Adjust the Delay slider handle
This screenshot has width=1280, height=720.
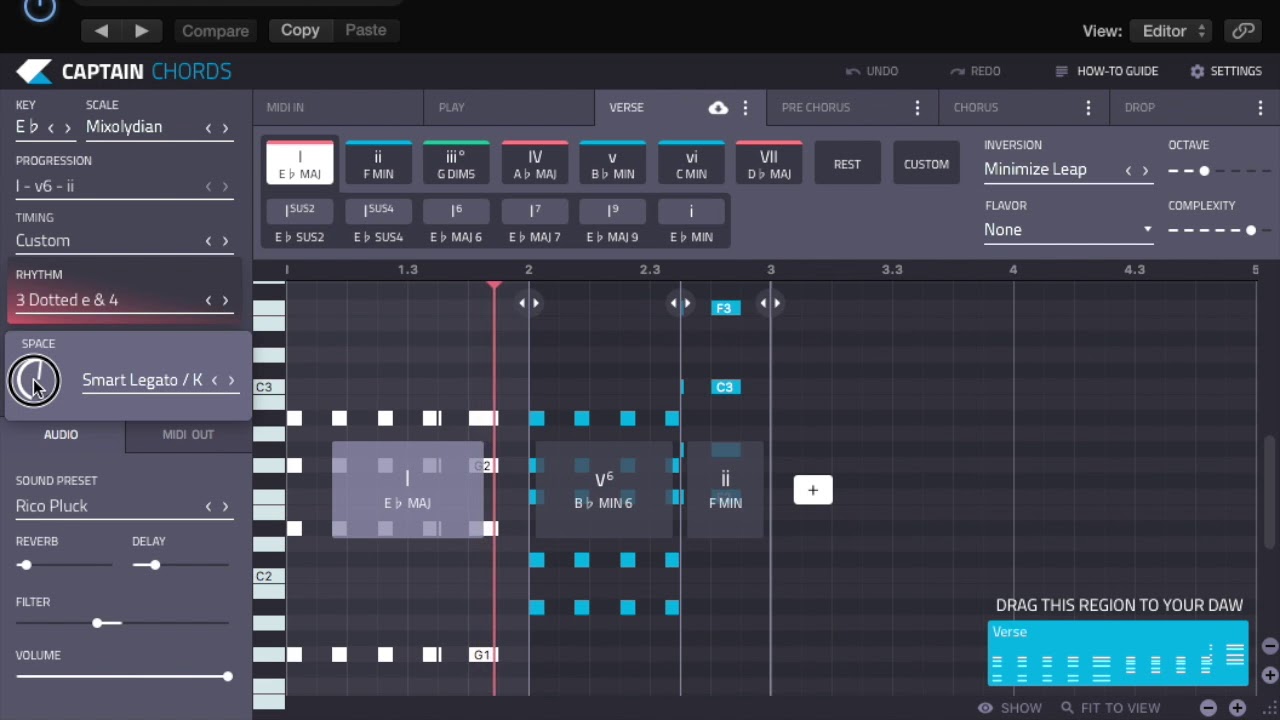[x=154, y=565]
